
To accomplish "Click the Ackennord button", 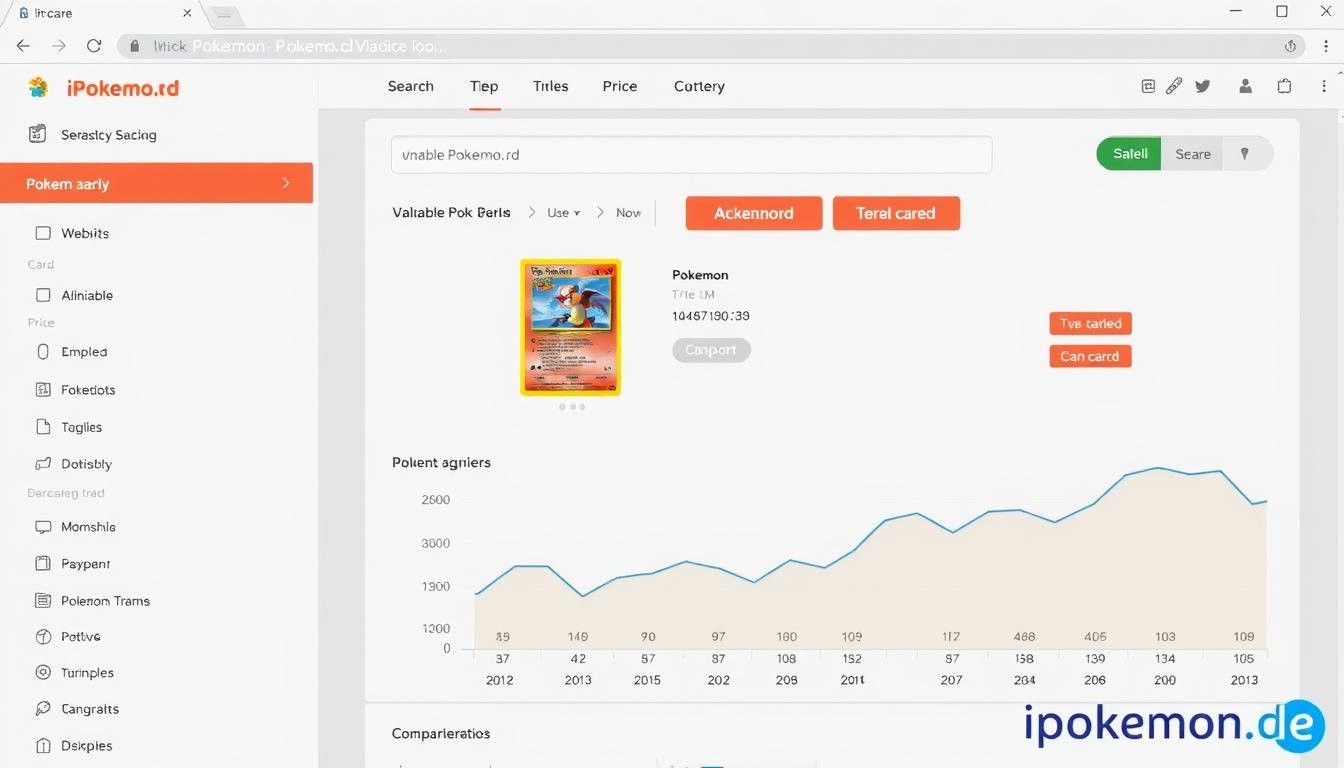I will (753, 213).
